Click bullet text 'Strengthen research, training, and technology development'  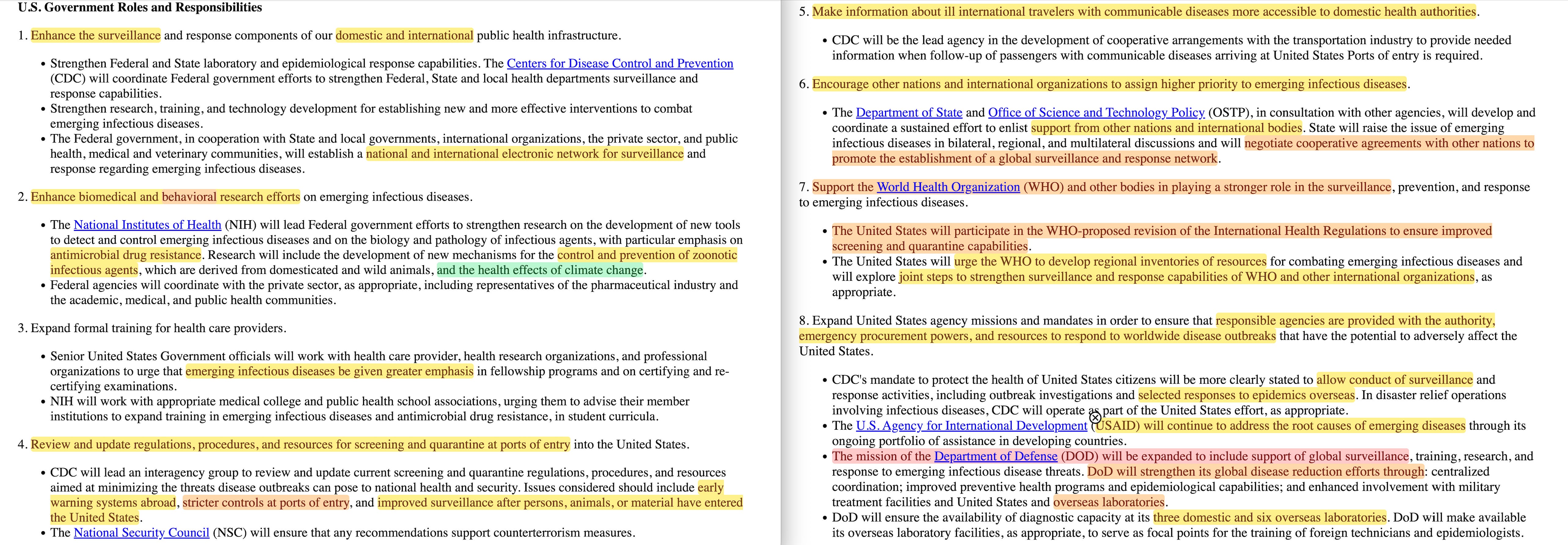point(371,116)
